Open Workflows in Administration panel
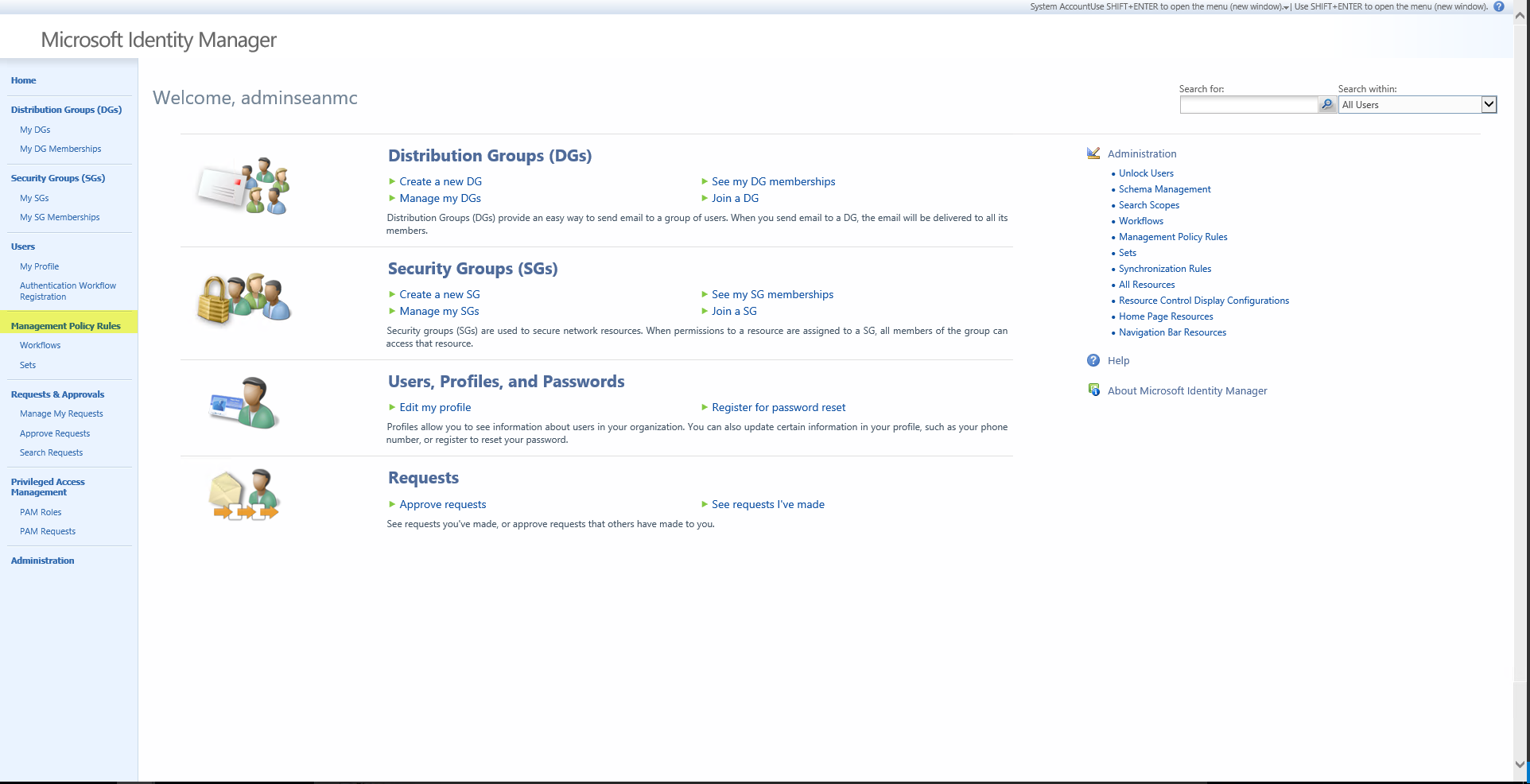This screenshot has width=1530, height=784. [1141, 221]
